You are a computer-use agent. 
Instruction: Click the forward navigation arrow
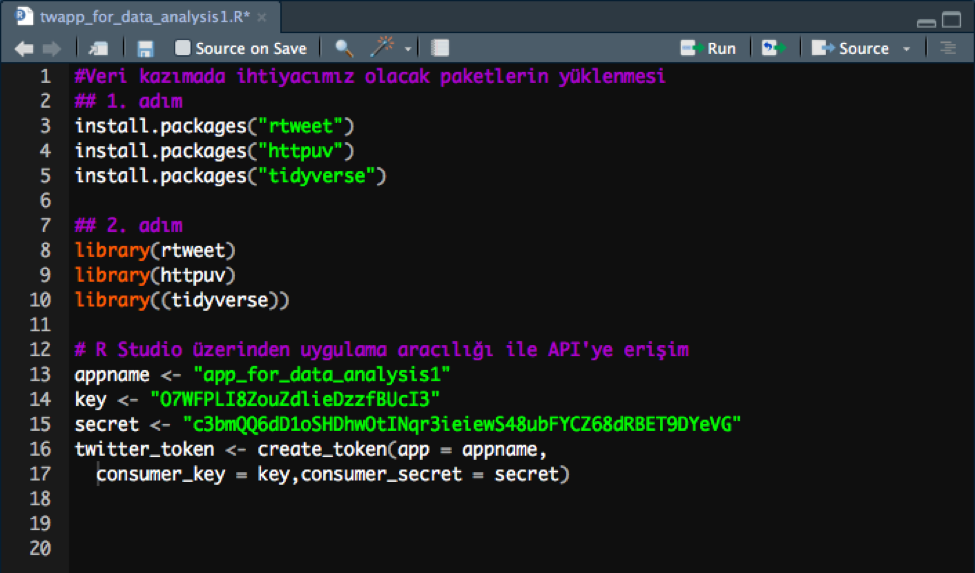(x=52, y=48)
